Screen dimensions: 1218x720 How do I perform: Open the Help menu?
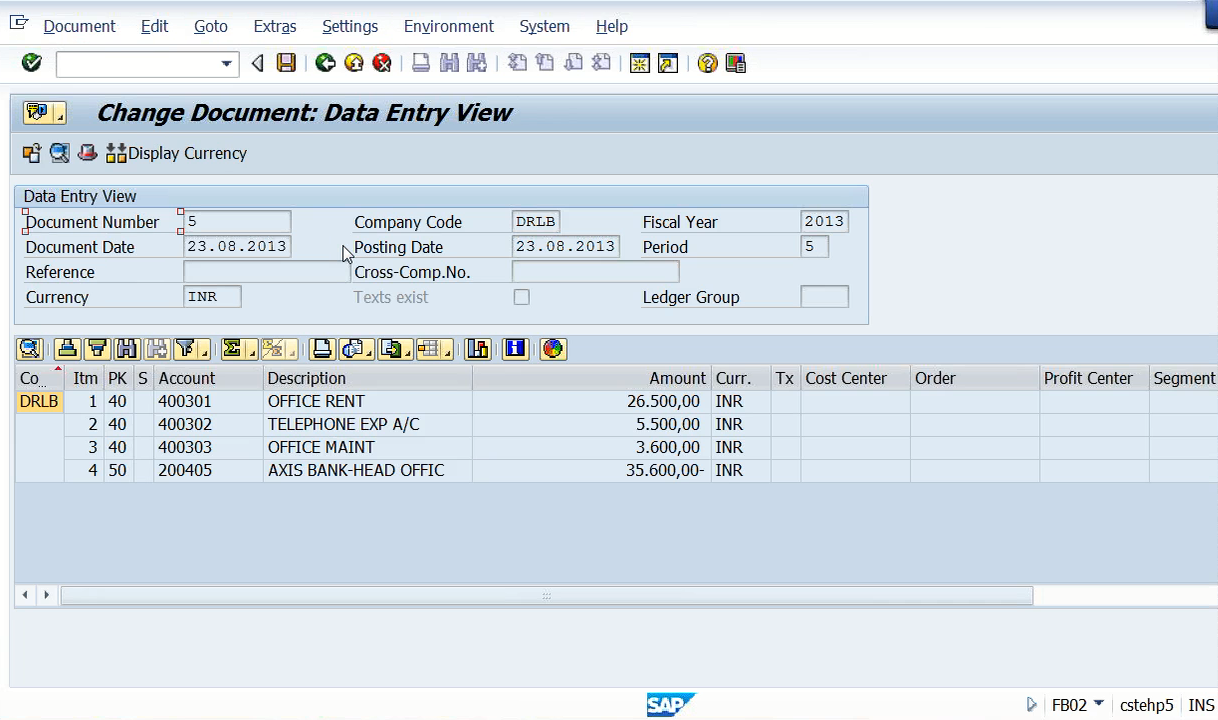pos(612,26)
